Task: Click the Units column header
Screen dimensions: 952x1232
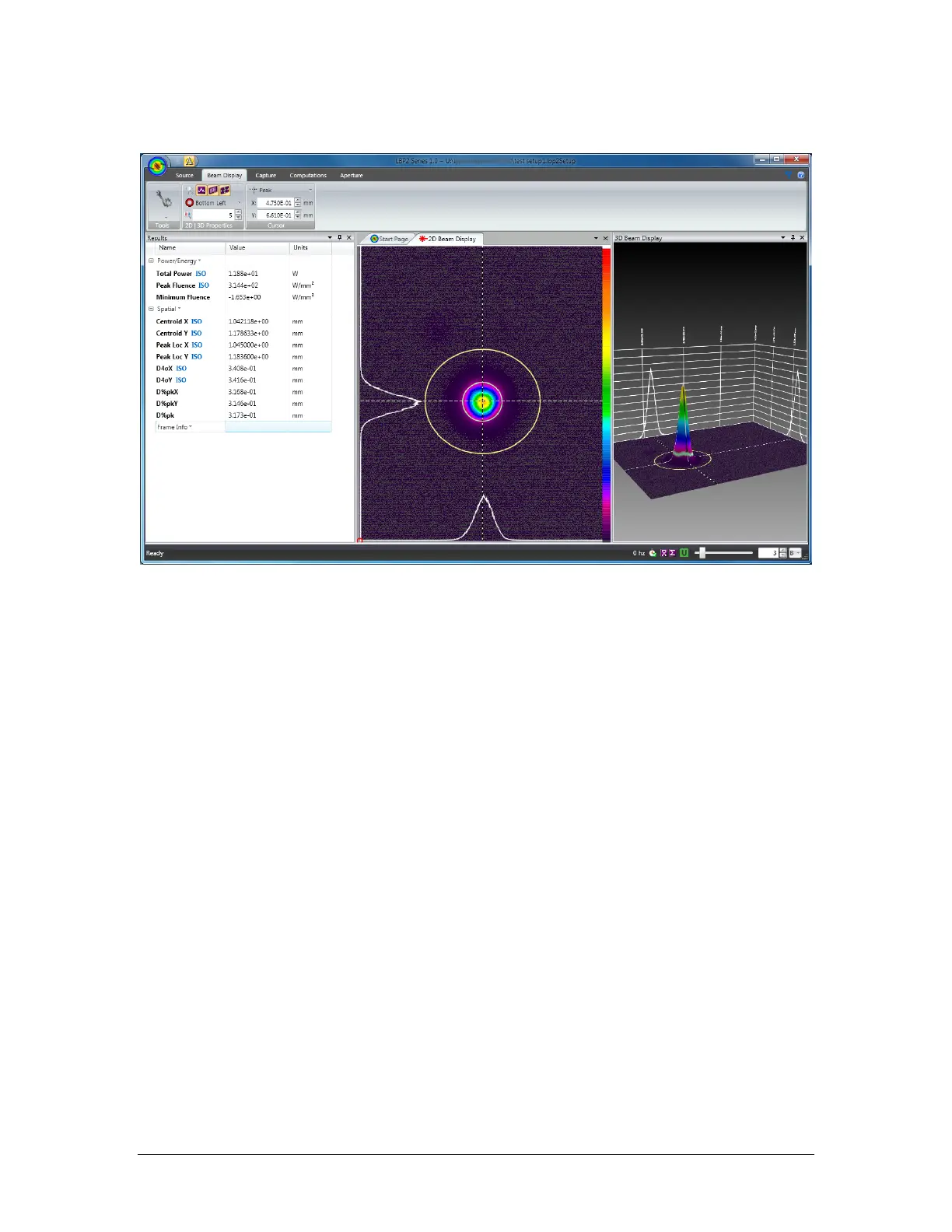Action: 310,248
